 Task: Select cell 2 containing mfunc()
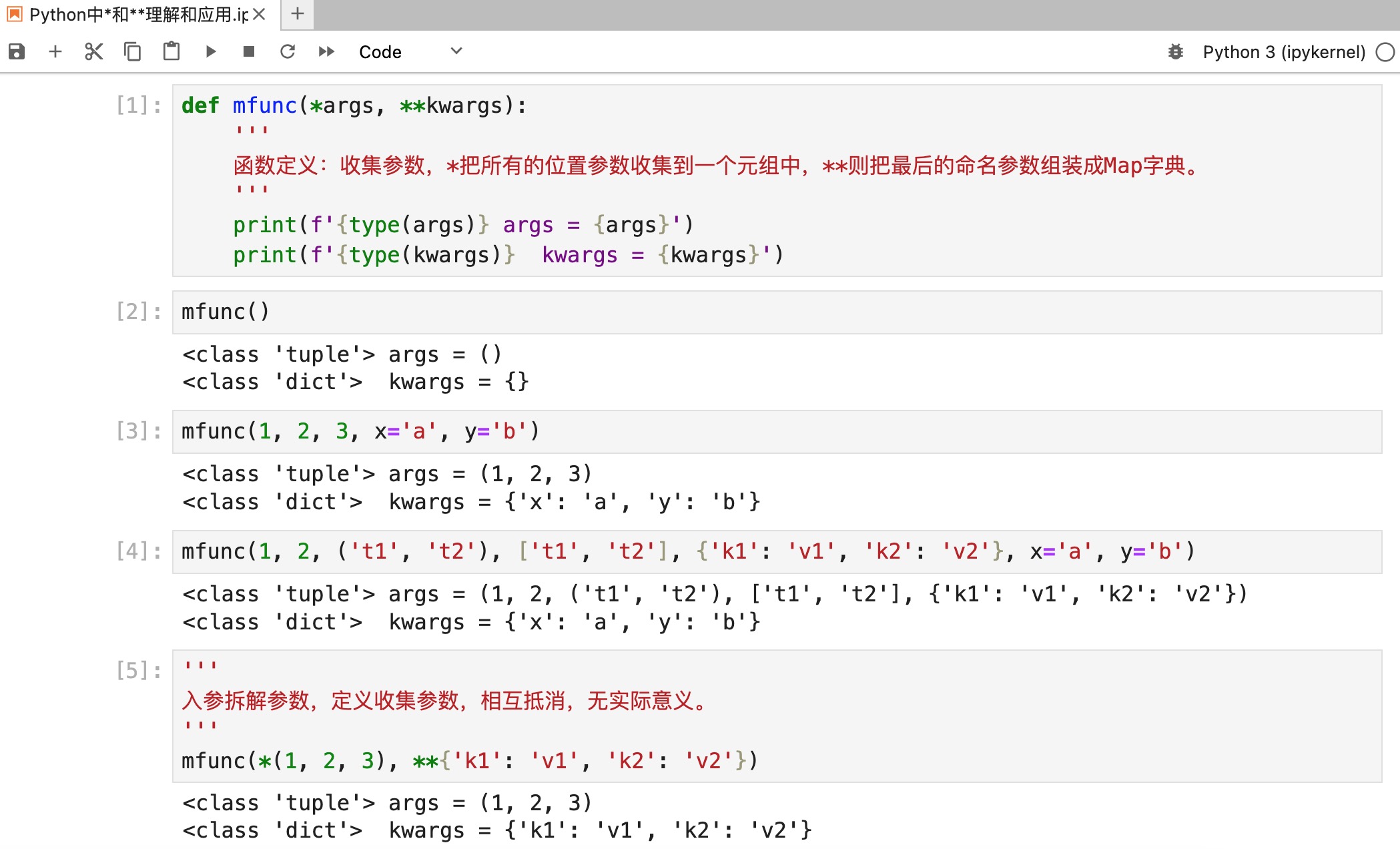(x=777, y=312)
